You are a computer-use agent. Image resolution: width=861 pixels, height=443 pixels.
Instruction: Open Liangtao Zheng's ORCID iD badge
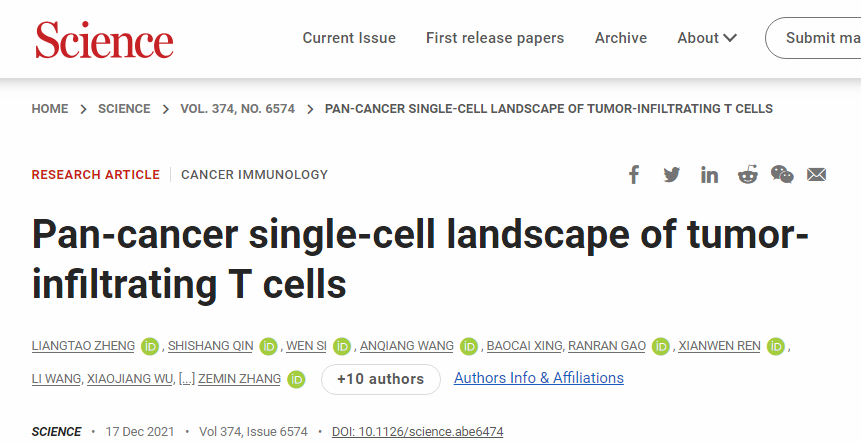[150, 347]
